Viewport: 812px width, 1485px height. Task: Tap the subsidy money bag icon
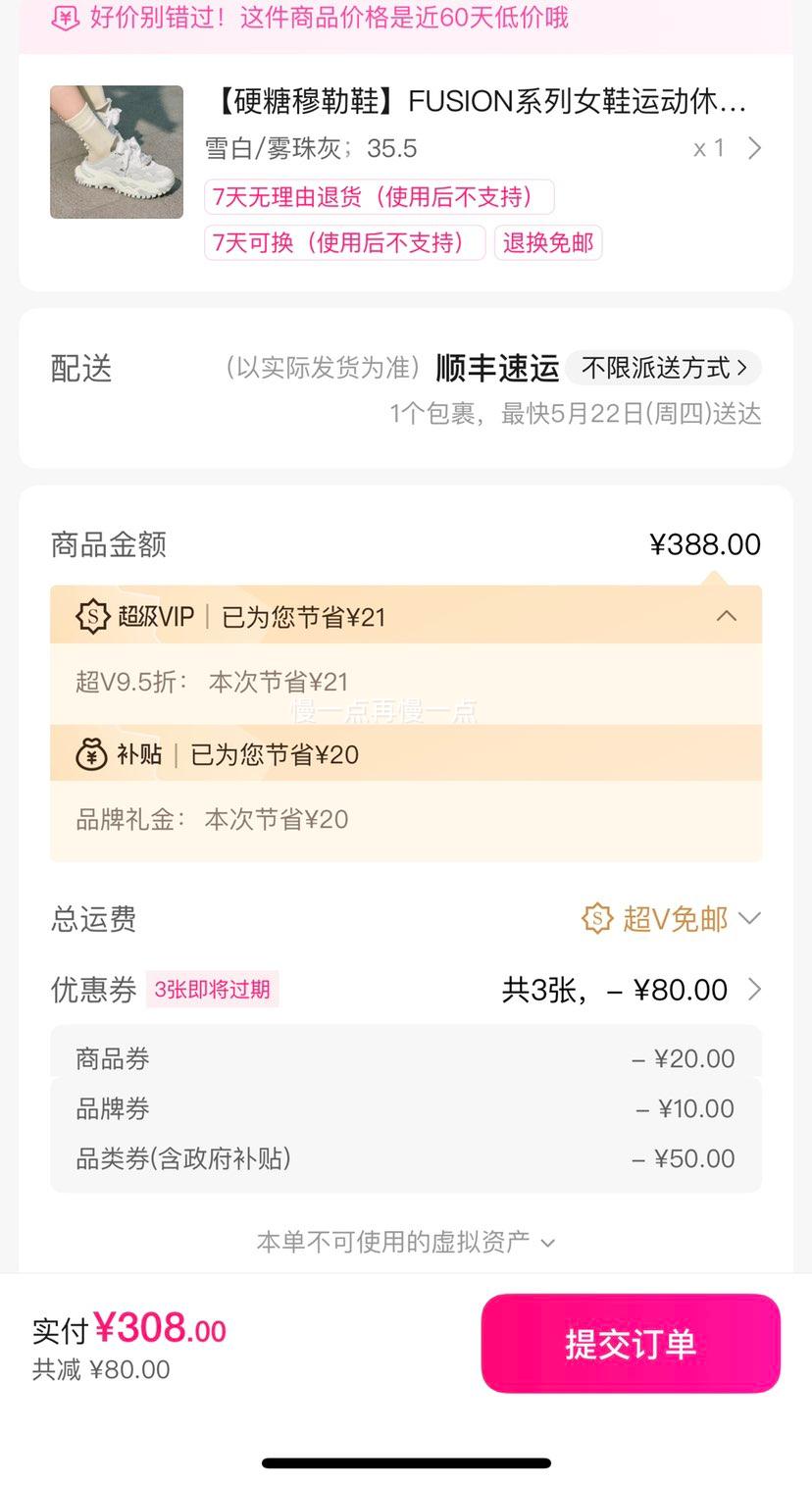point(91,753)
